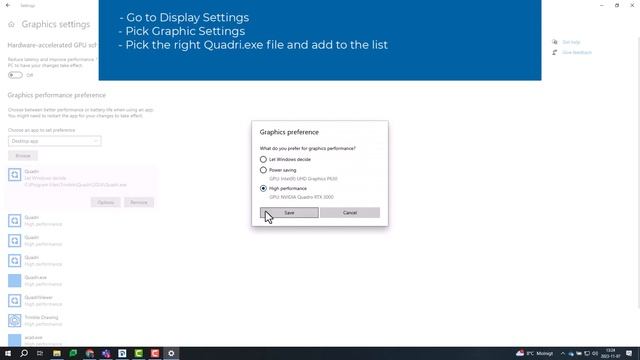Image resolution: width=640 pixels, height=360 pixels.
Task: Open Settings home via the house icon
Action: [x=11, y=24]
